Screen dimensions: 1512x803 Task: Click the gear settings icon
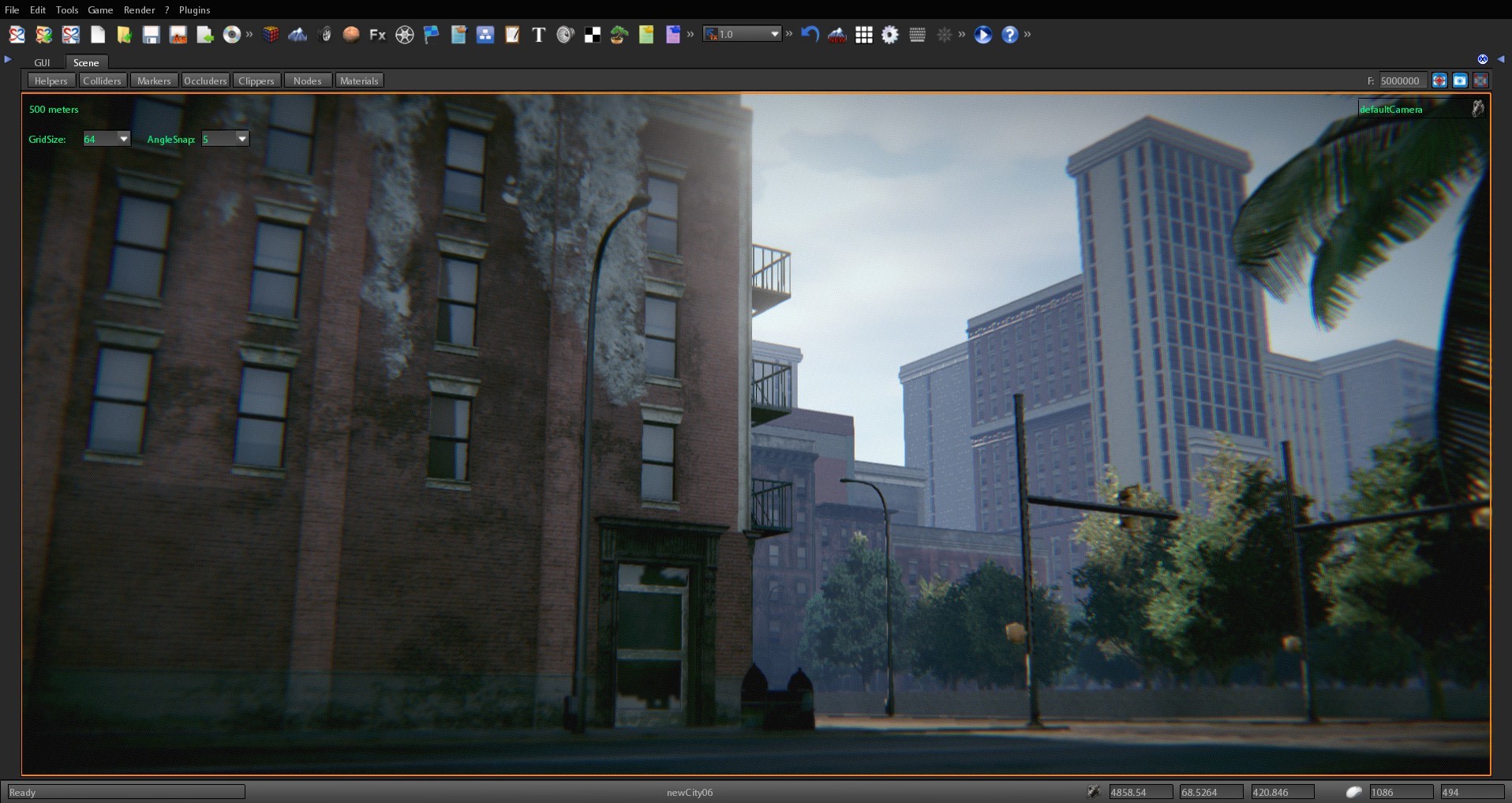[x=889, y=35]
